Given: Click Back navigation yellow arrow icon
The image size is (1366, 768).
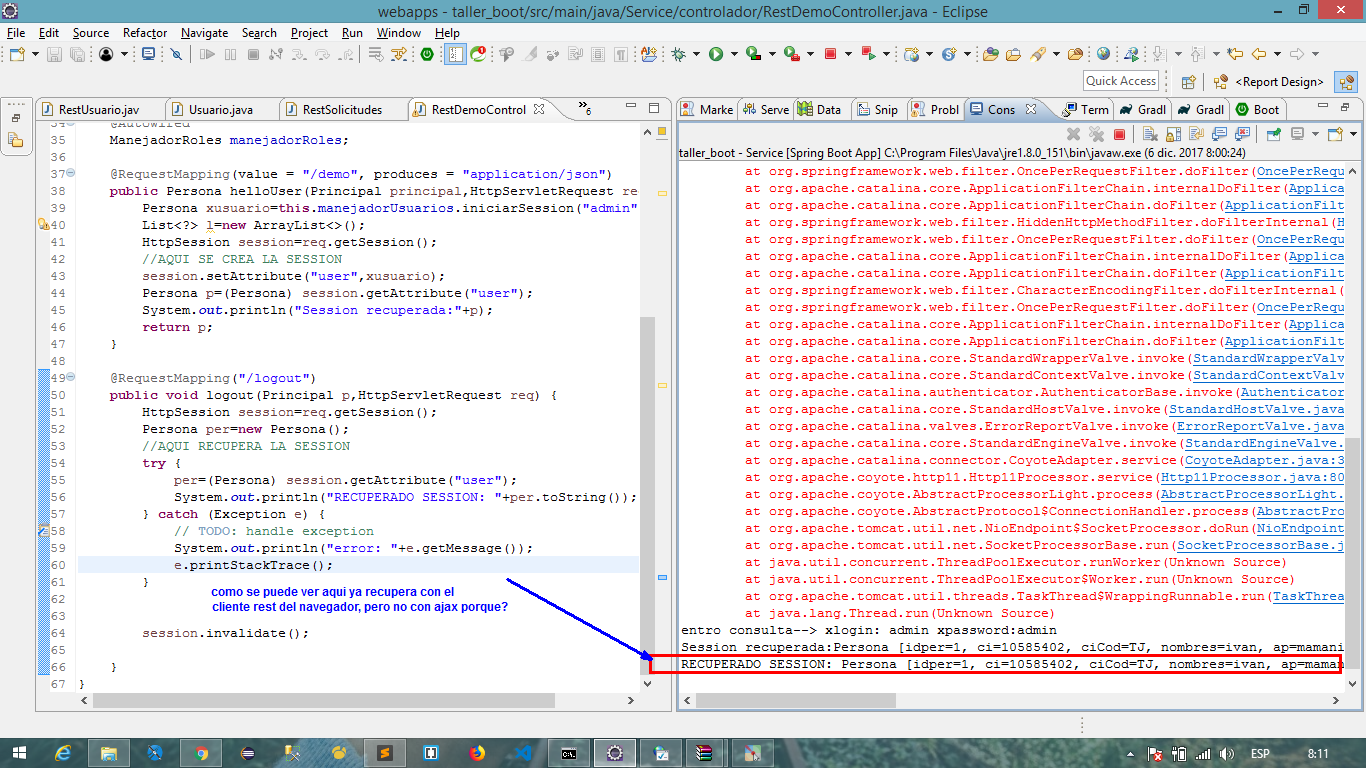Looking at the screenshot, I should (1259, 54).
